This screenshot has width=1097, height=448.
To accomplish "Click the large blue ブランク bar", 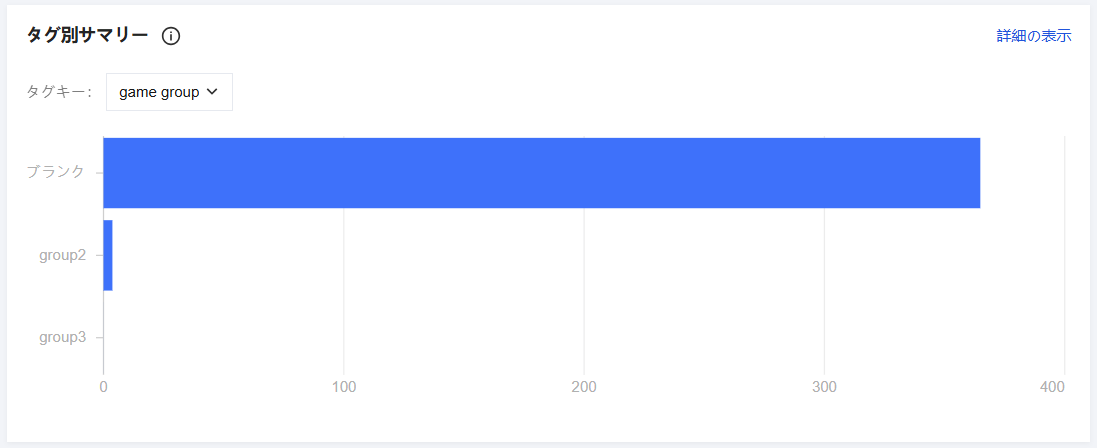I will (540, 173).
